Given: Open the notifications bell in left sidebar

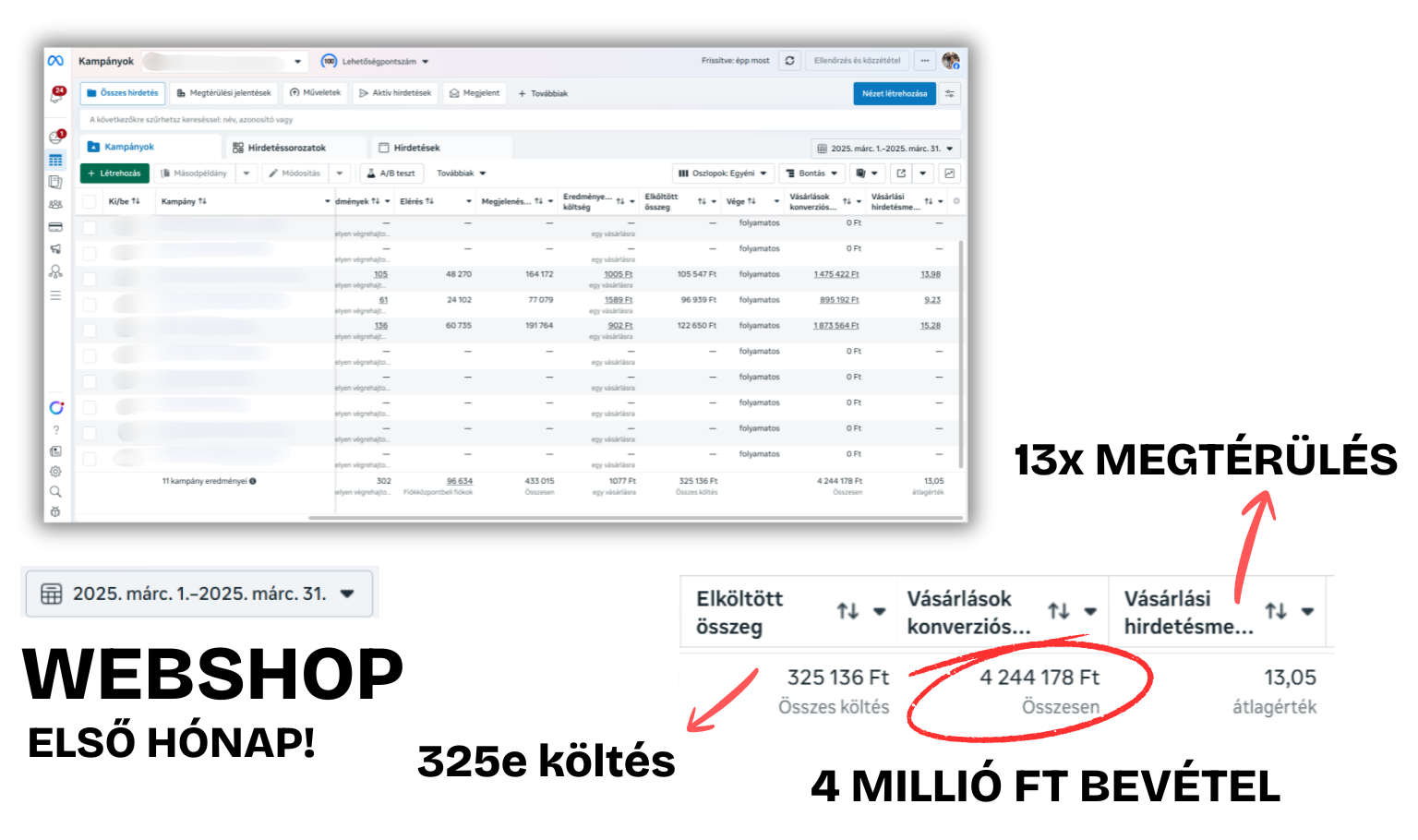Looking at the screenshot, I should pos(56,95).
